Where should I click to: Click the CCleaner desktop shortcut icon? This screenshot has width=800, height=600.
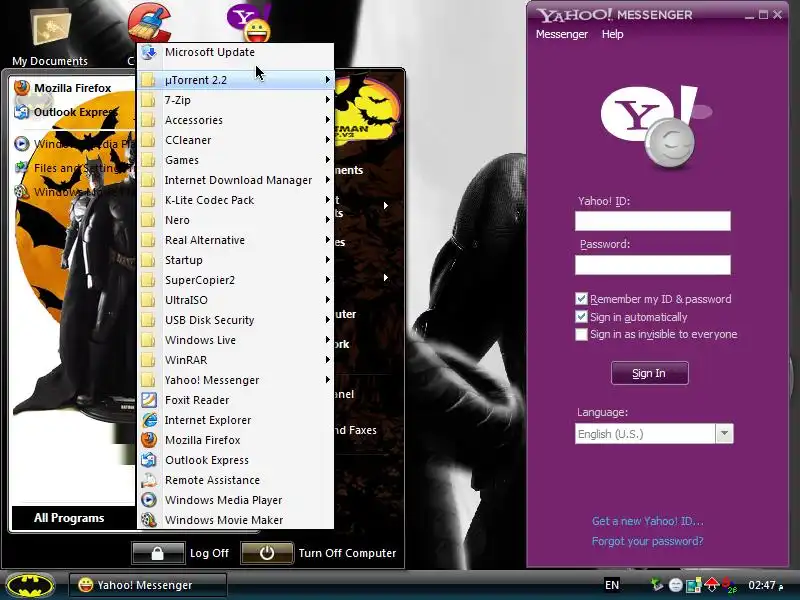[149, 23]
